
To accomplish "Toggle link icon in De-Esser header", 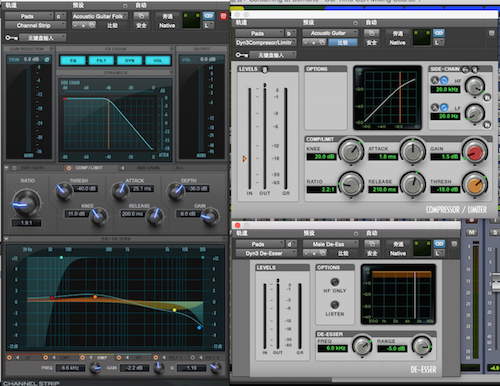I will [439, 244].
